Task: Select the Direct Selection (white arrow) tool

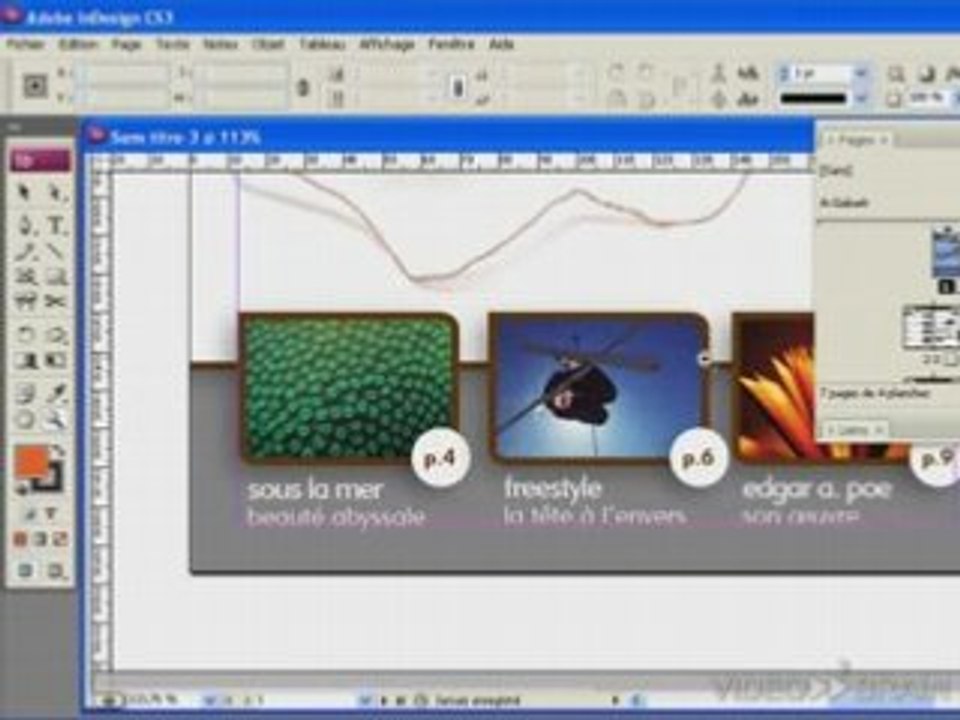Action: [x=56, y=192]
